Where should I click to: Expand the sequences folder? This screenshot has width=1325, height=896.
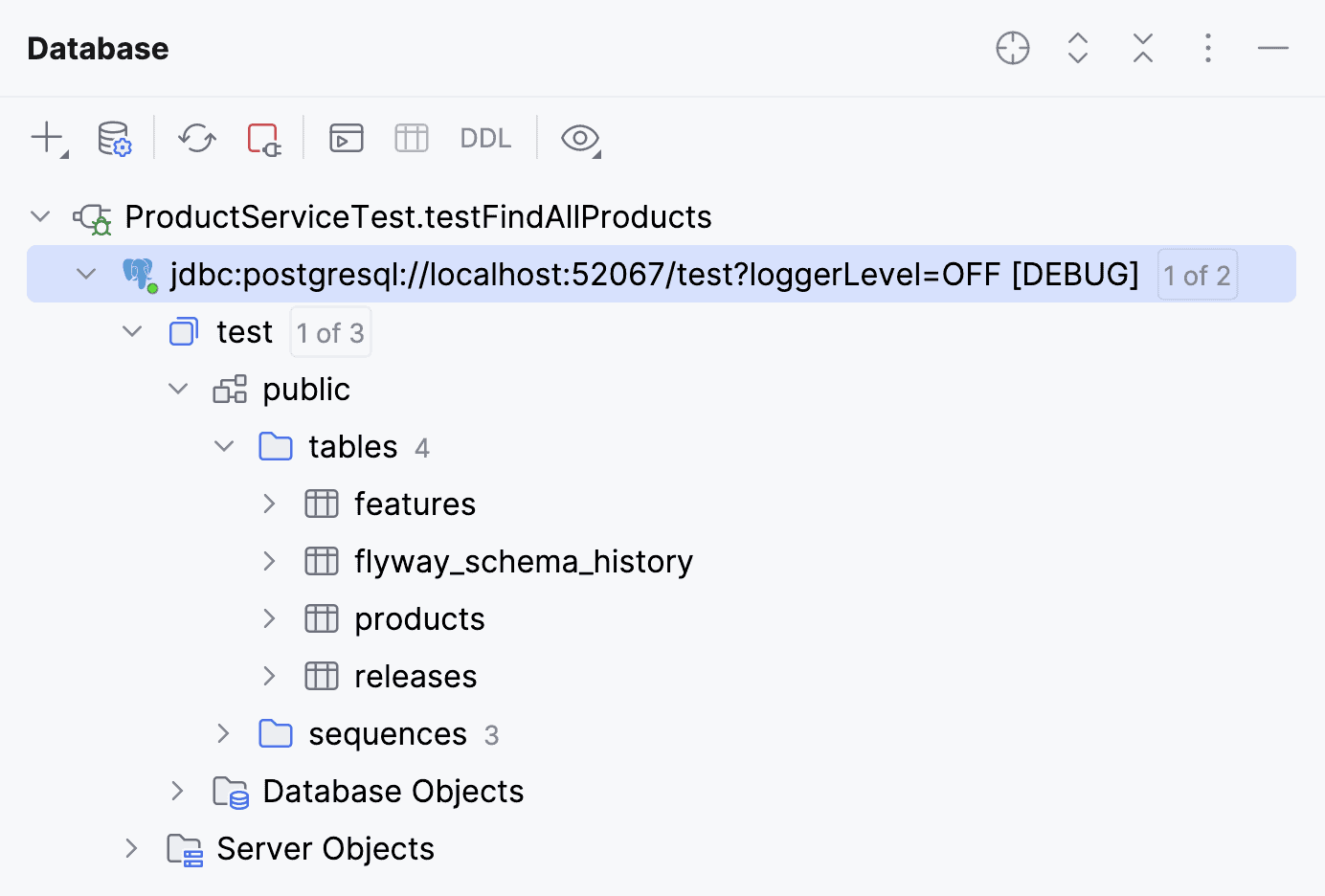coord(224,733)
